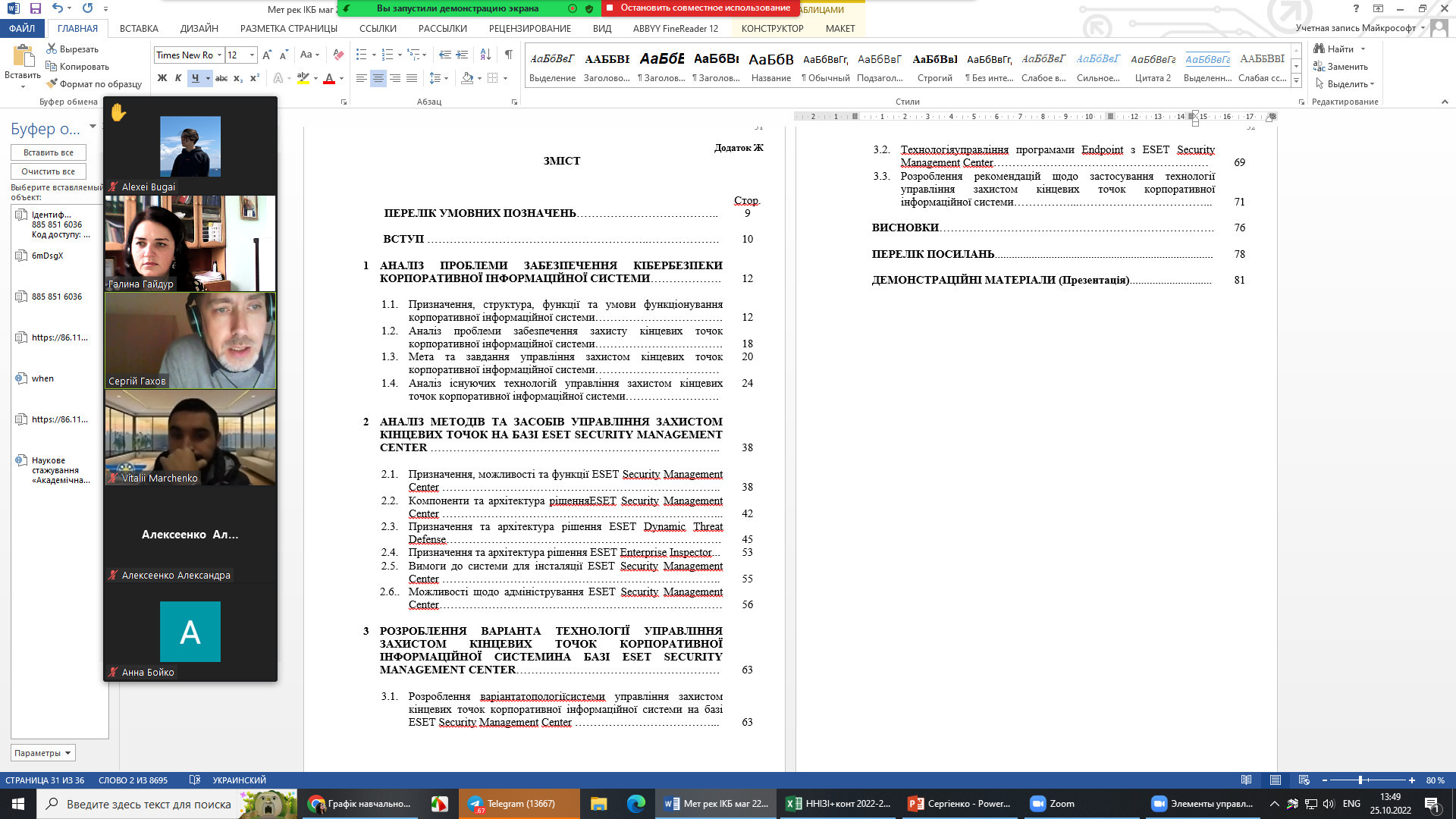Click the Сергій Гахов video thumbnail

point(190,340)
